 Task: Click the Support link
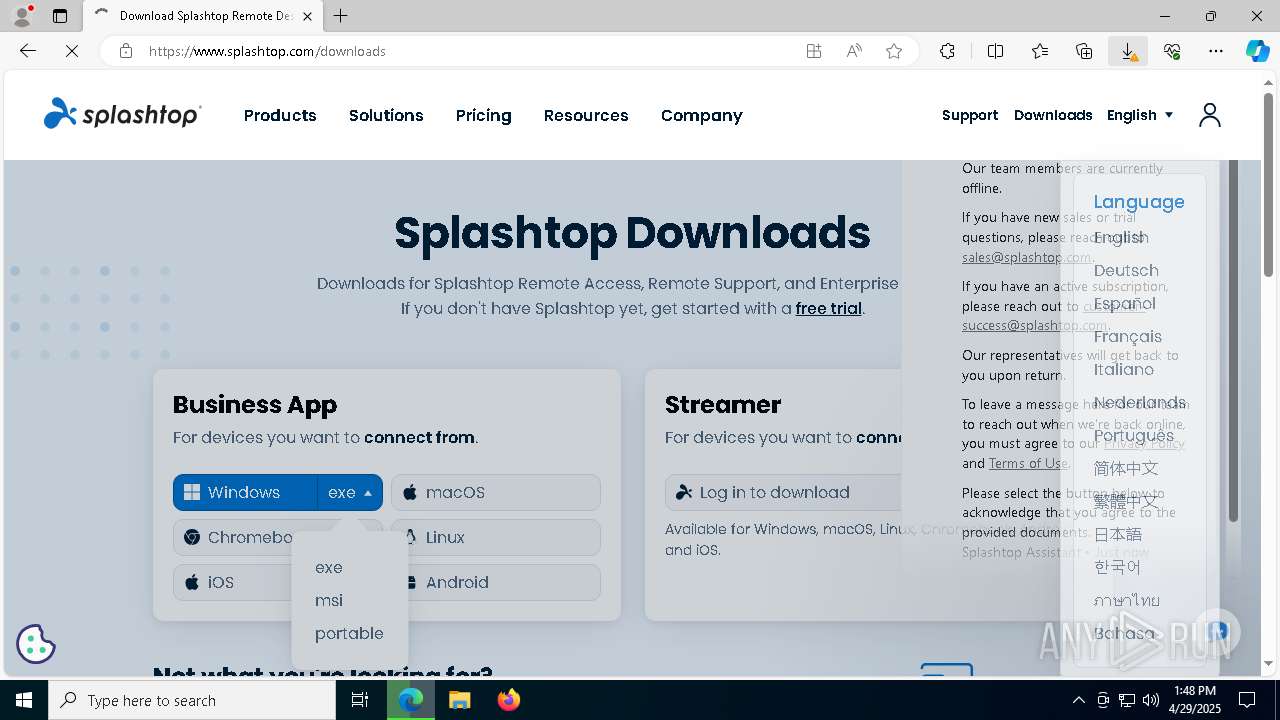[x=970, y=115]
